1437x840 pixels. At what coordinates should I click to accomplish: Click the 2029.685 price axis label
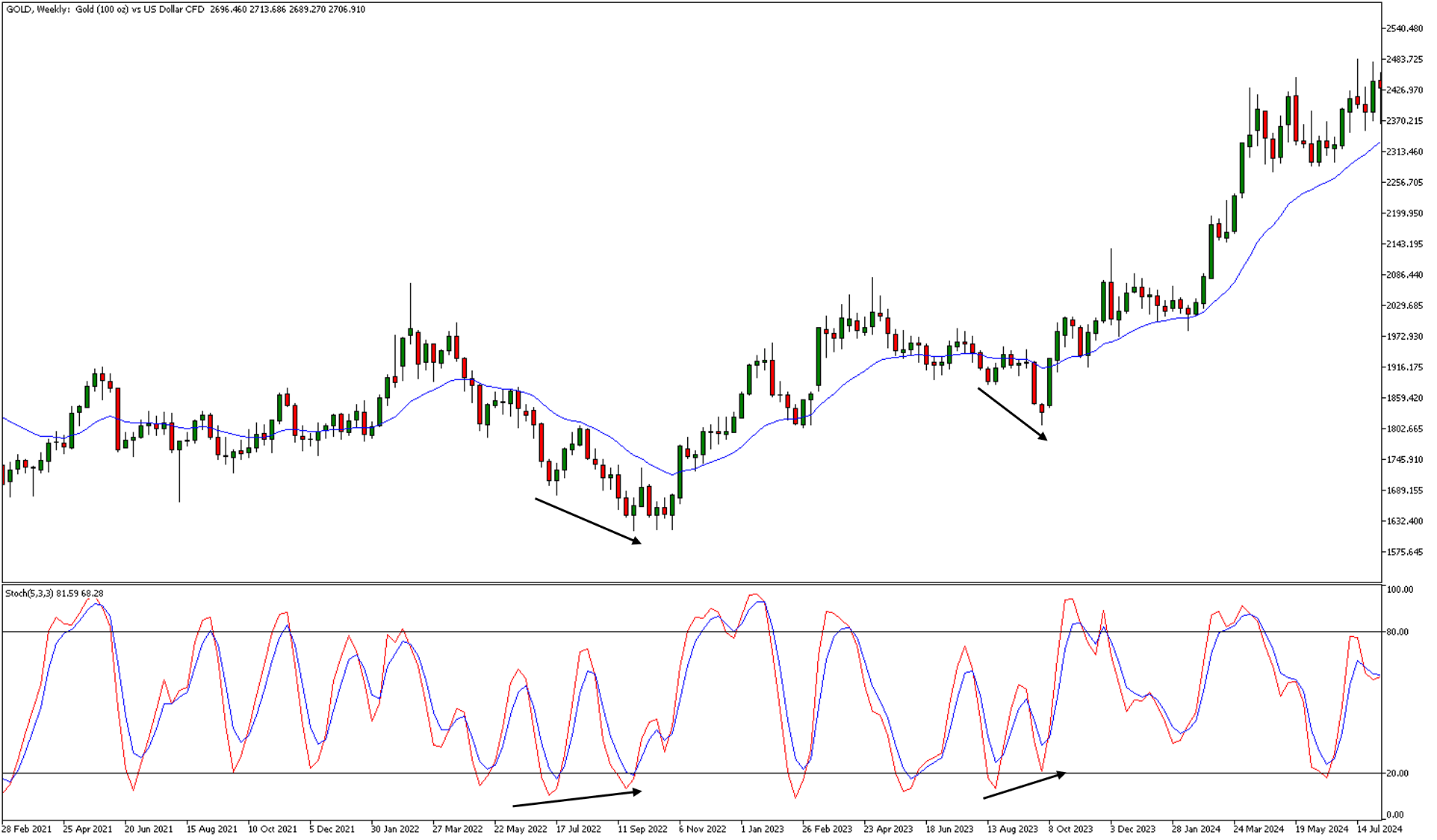click(1404, 305)
